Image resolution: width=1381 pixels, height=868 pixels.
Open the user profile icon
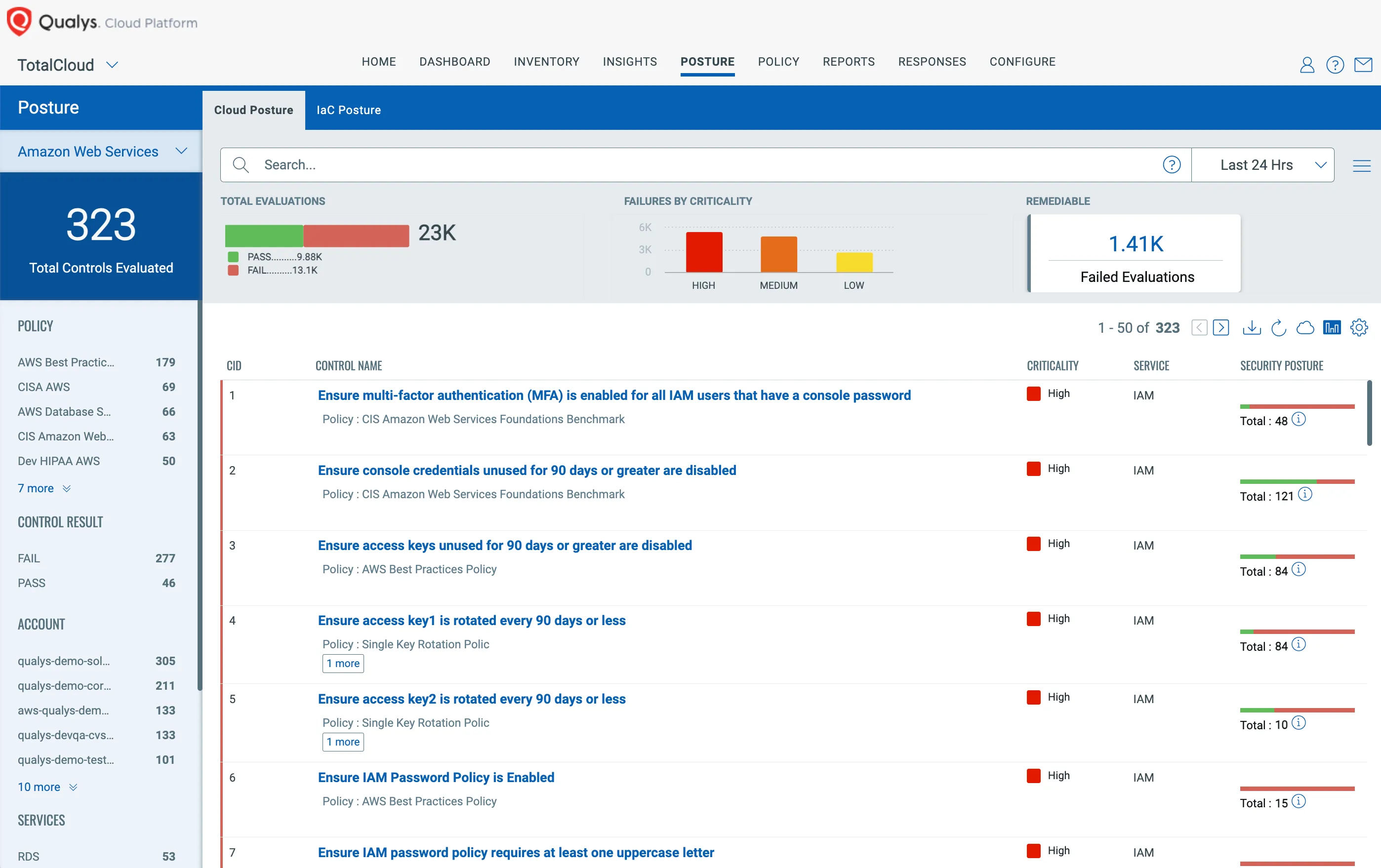[x=1307, y=65]
